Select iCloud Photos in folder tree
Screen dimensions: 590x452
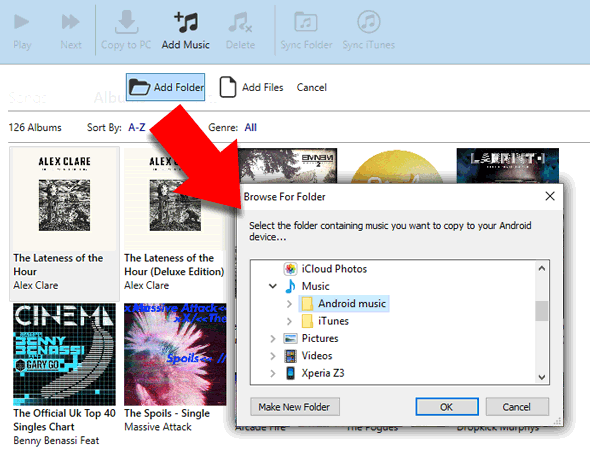pos(334,269)
